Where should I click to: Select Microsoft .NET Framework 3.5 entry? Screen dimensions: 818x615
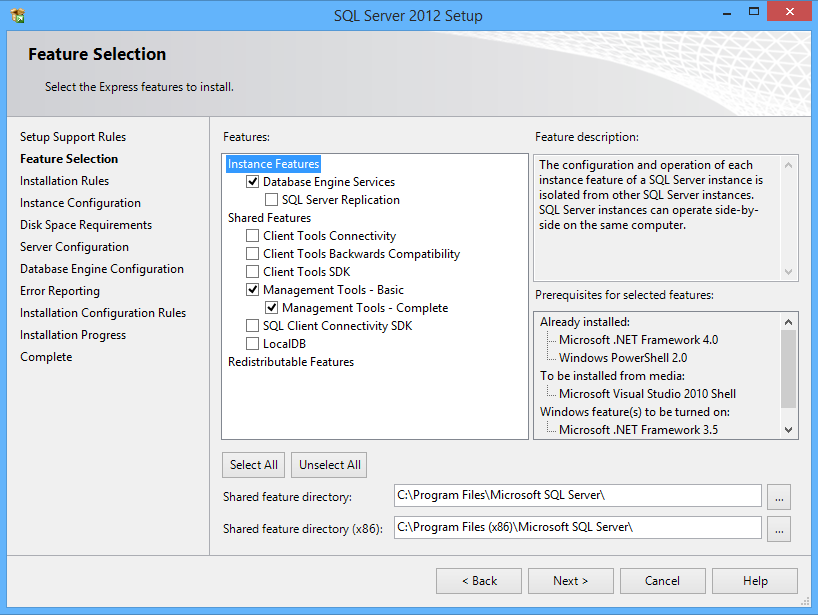pyautogui.click(x=638, y=430)
